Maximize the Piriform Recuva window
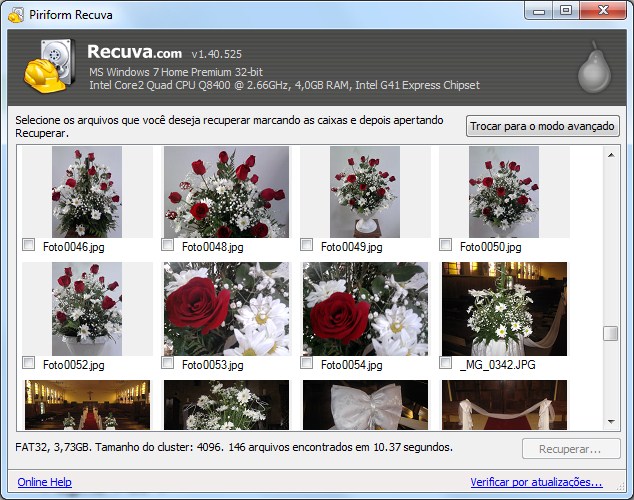The height and width of the screenshot is (500, 634). pos(566,11)
